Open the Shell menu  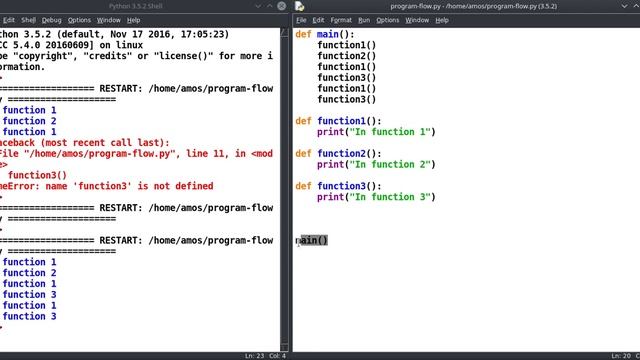(x=28, y=20)
